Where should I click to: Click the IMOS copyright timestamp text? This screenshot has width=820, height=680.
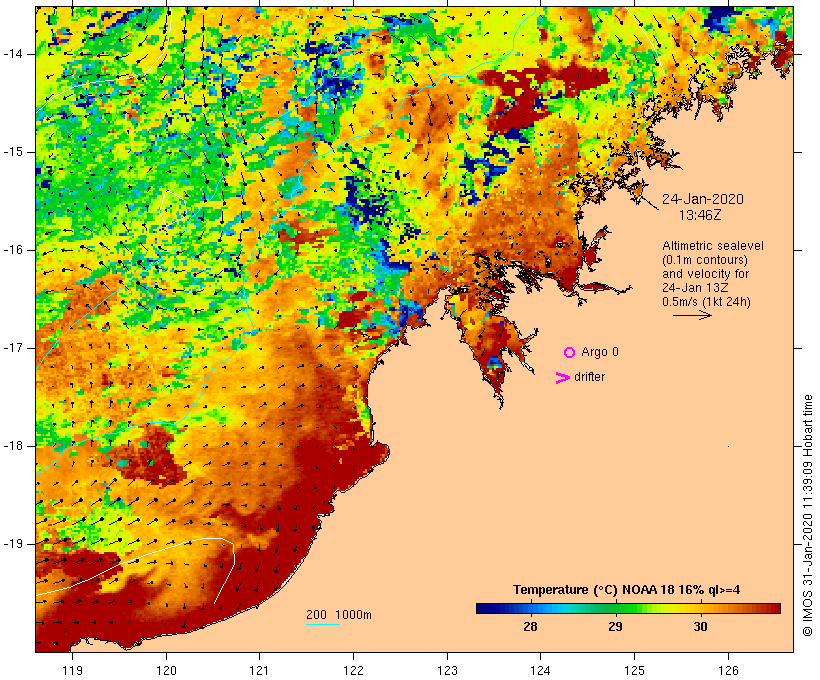click(807, 515)
